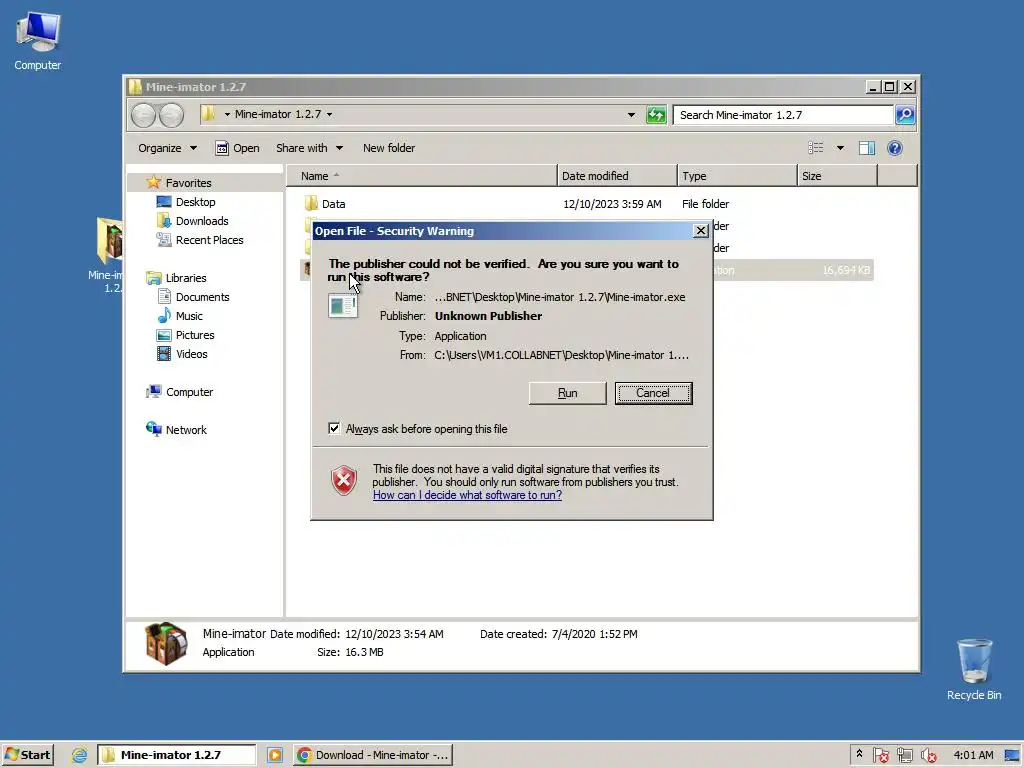Open Desktop in Favorites

tap(195, 202)
